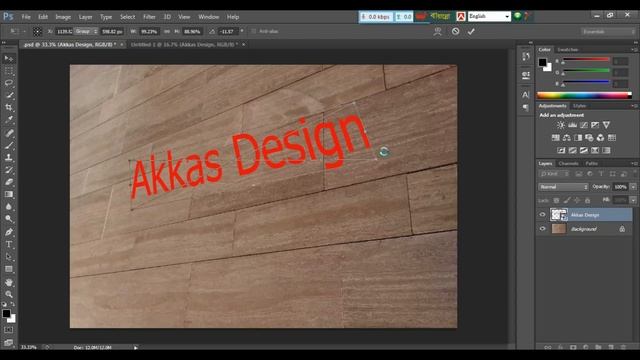The height and width of the screenshot is (360, 640).
Task: Open the Layers panel flyout menu
Action: [x=634, y=163]
